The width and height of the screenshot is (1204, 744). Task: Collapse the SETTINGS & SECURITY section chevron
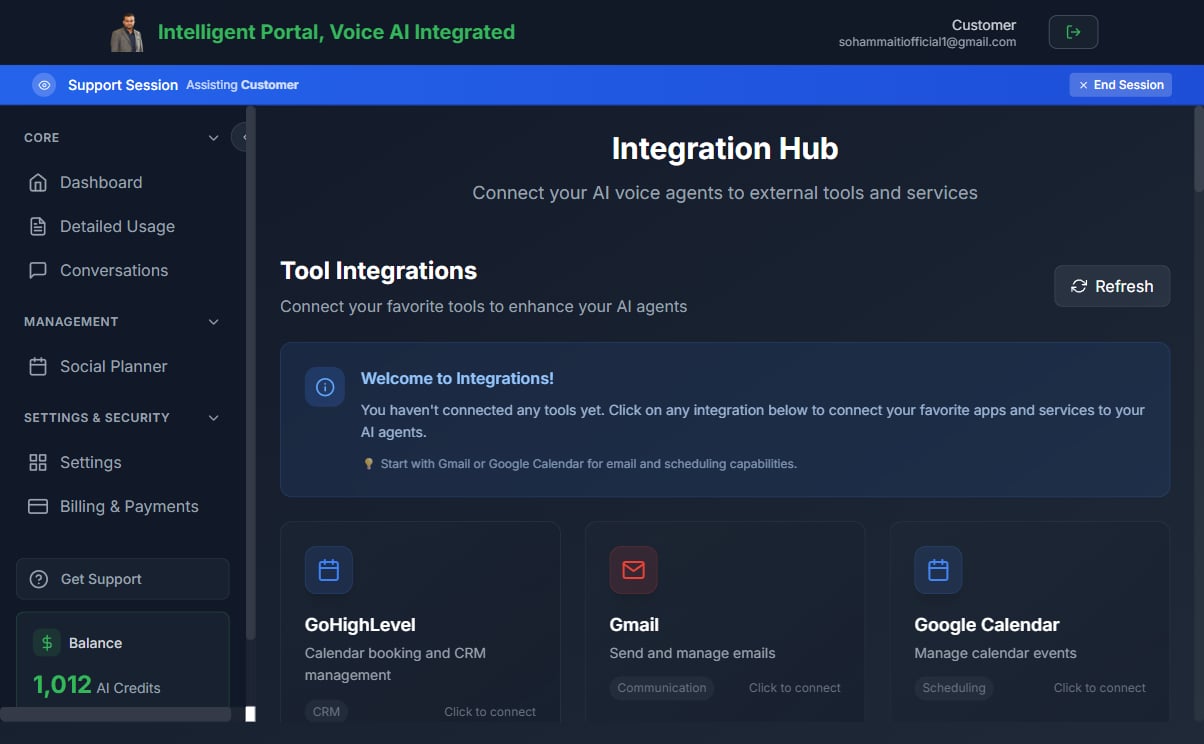pos(213,418)
